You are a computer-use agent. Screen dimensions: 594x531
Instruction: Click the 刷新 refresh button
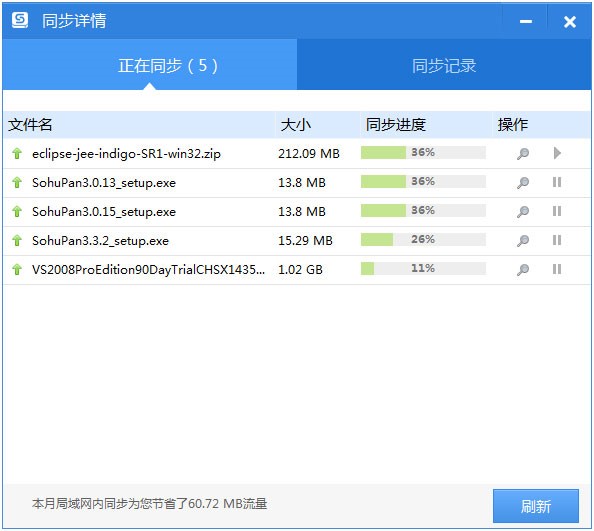click(x=536, y=506)
